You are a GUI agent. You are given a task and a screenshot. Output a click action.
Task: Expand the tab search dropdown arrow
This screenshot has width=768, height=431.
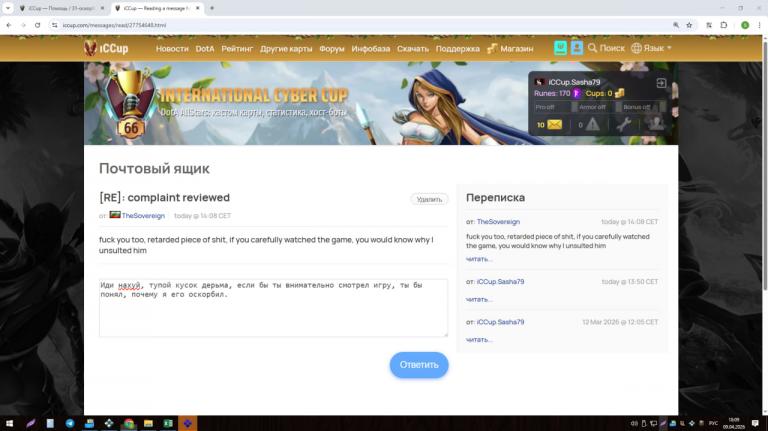[8, 8]
